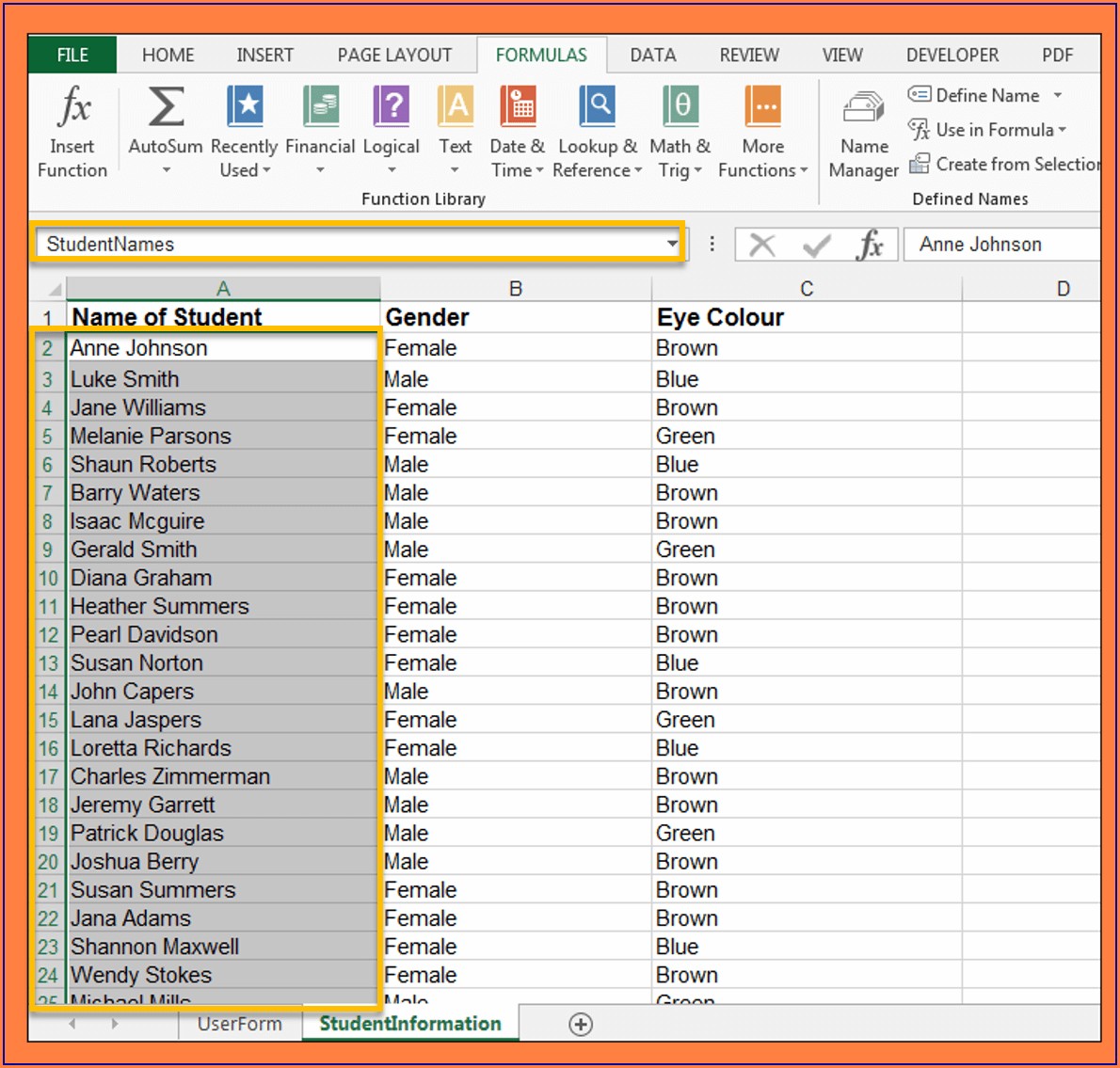Click the AutoSum sigma icon
This screenshot has height=1068, width=1120.
[166, 105]
